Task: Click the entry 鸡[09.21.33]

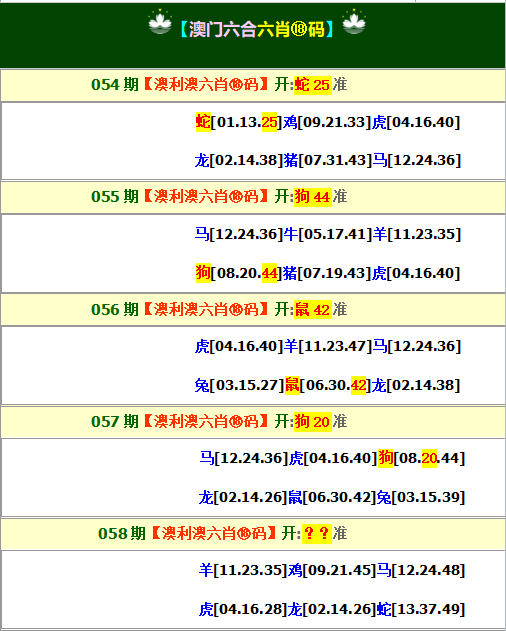Action: click(x=326, y=122)
